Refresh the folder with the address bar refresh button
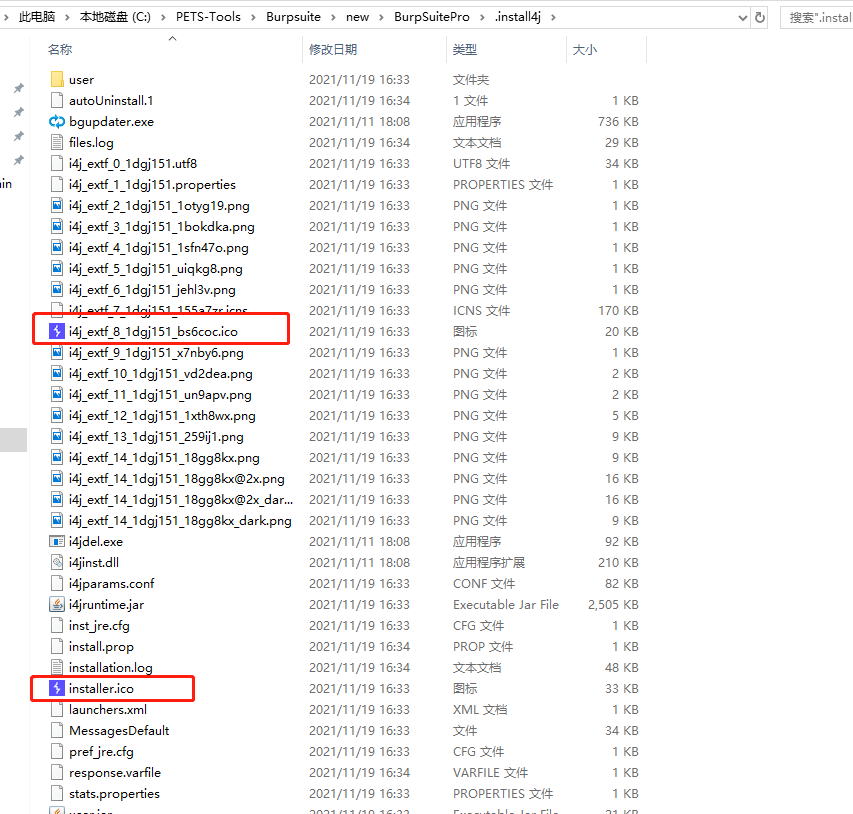The image size is (853, 814). (x=760, y=17)
